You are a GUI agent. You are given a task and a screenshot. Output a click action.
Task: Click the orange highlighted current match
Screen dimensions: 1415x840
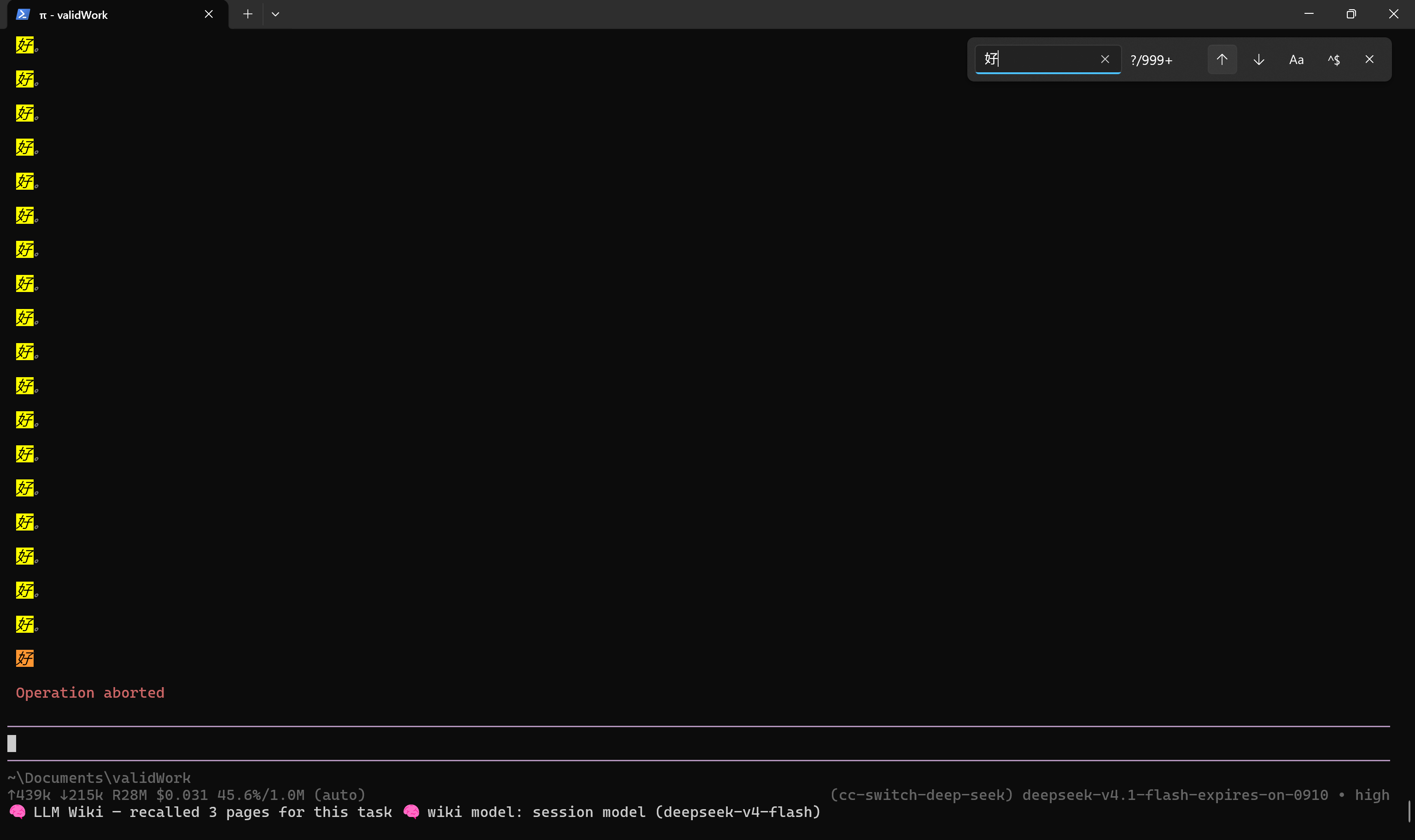point(25,658)
